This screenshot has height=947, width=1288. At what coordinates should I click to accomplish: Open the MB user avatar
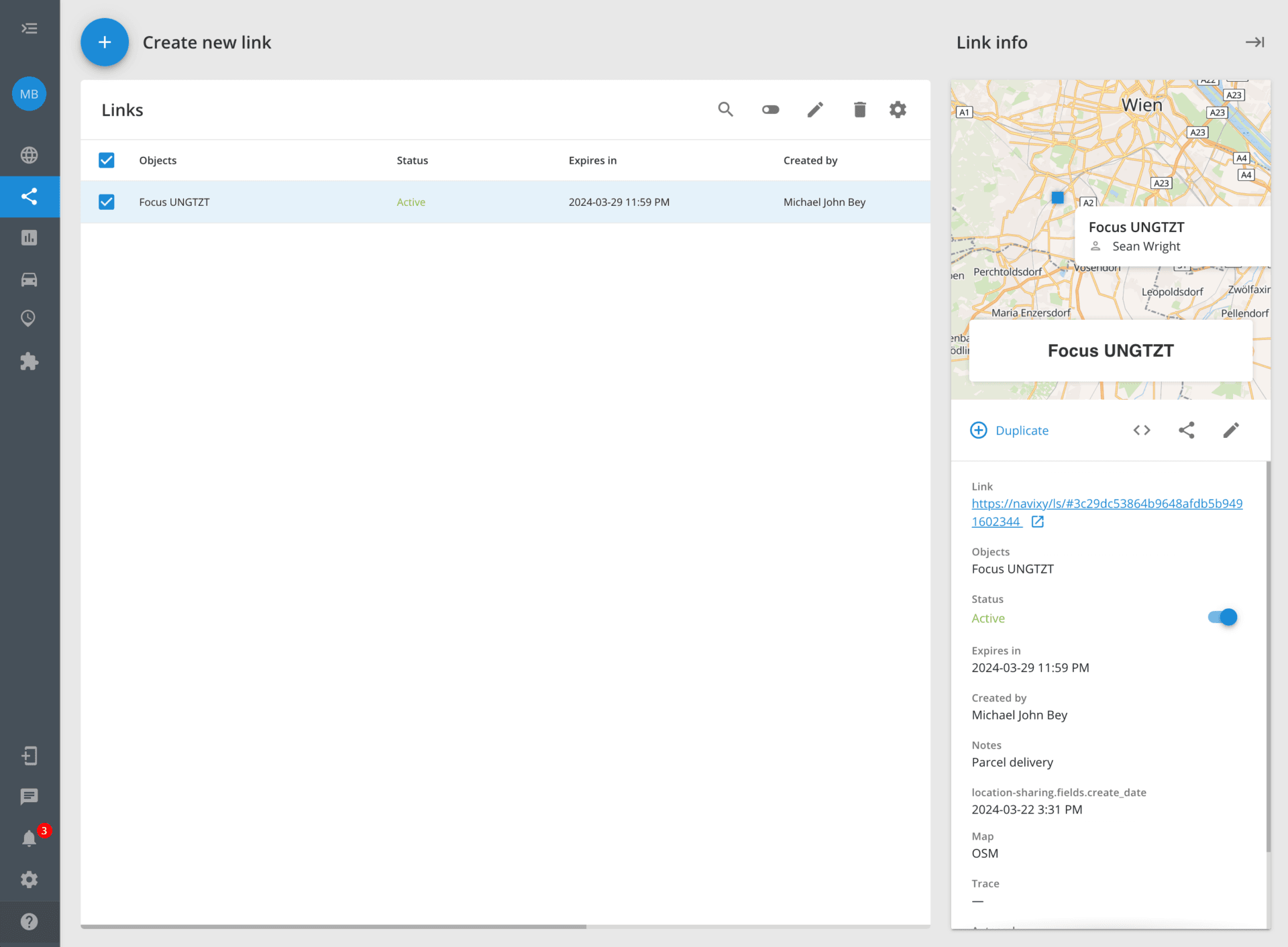pyautogui.click(x=29, y=94)
